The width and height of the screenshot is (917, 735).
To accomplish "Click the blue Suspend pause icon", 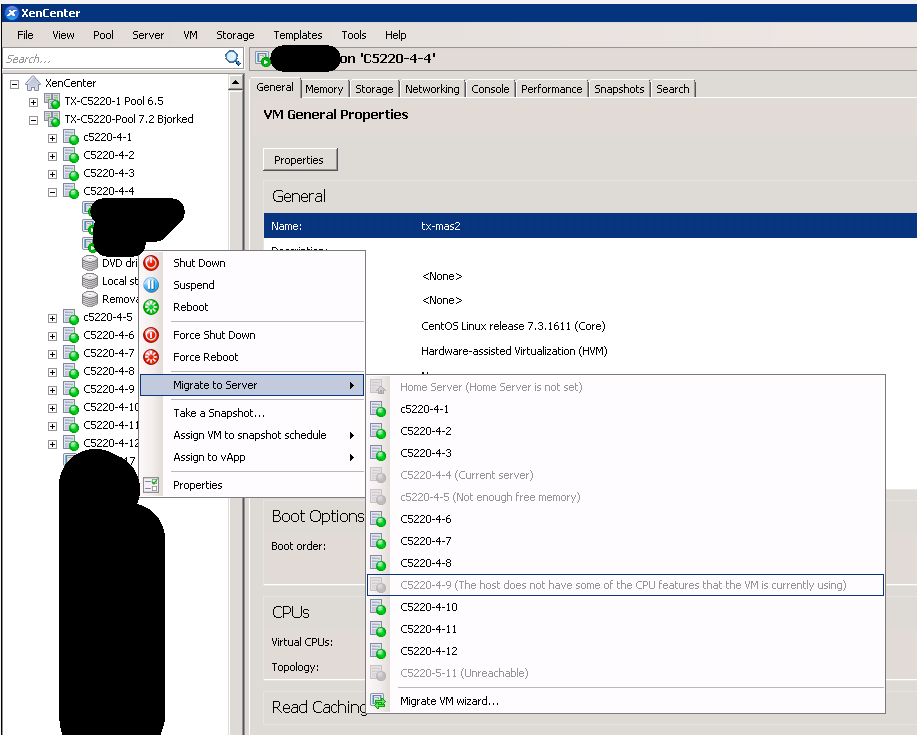I will tap(151, 285).
